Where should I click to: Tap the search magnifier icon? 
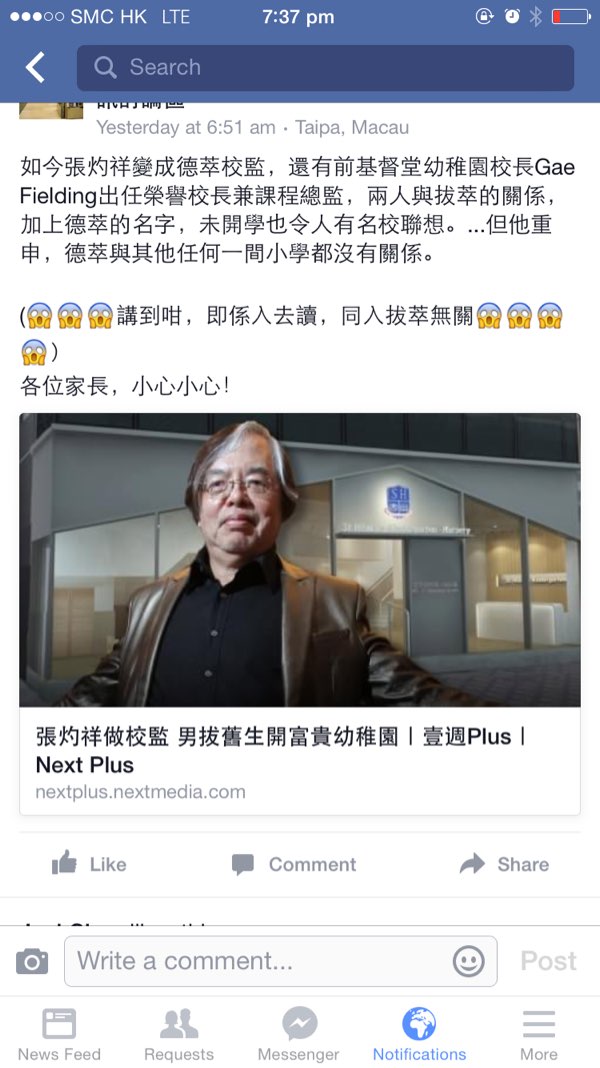(x=105, y=67)
